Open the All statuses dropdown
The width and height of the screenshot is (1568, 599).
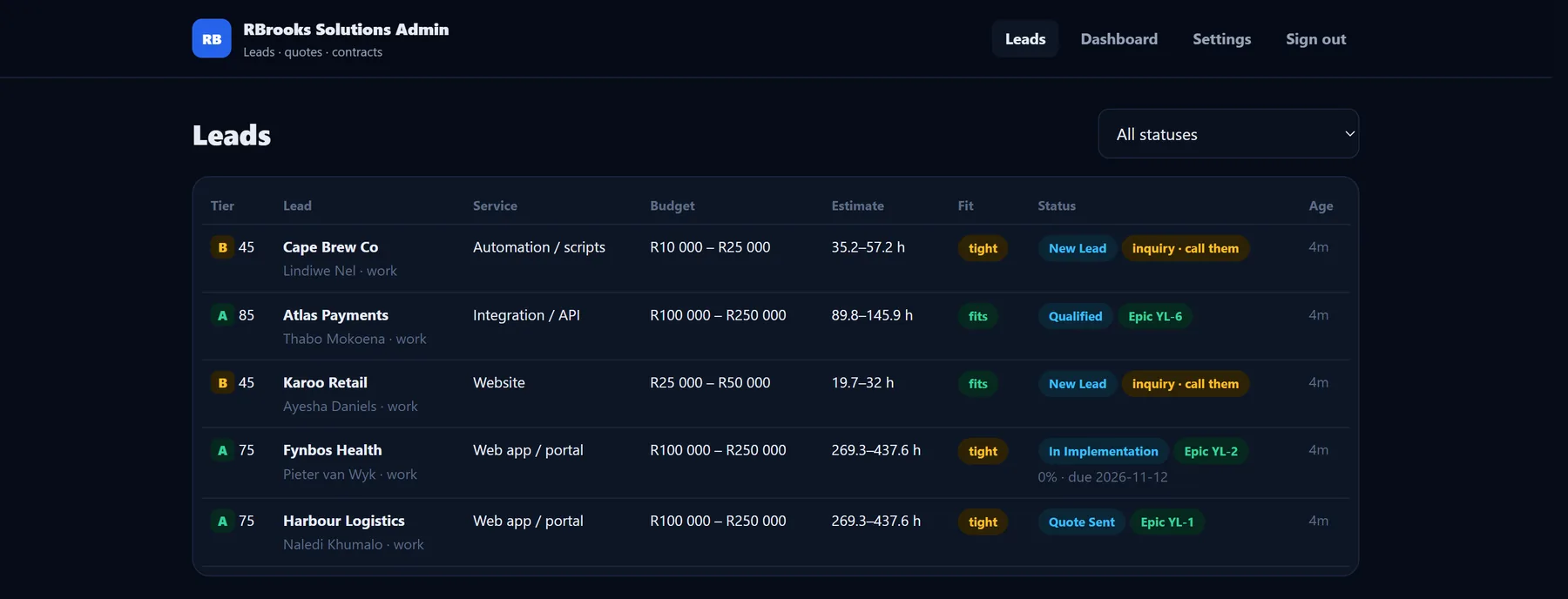coord(1228,134)
